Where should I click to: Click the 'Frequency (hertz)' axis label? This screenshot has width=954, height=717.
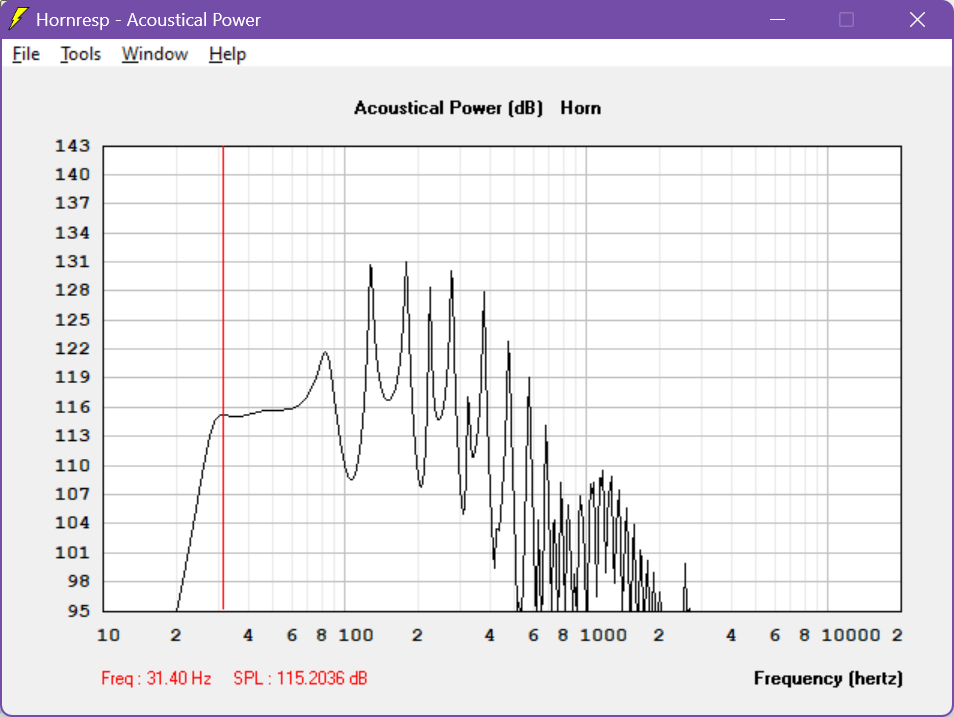(x=828, y=678)
